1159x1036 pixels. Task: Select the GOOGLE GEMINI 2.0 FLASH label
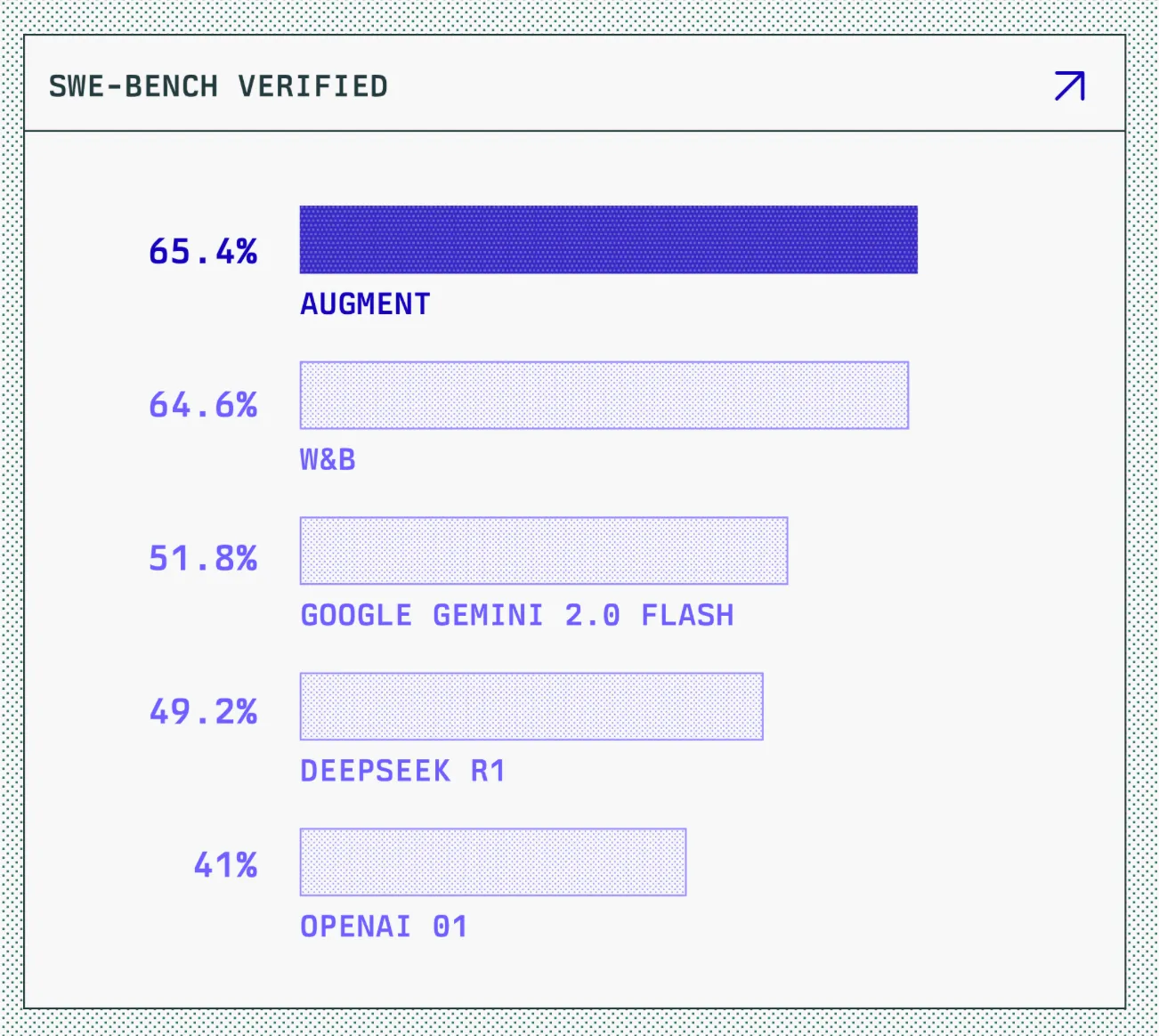517,615
